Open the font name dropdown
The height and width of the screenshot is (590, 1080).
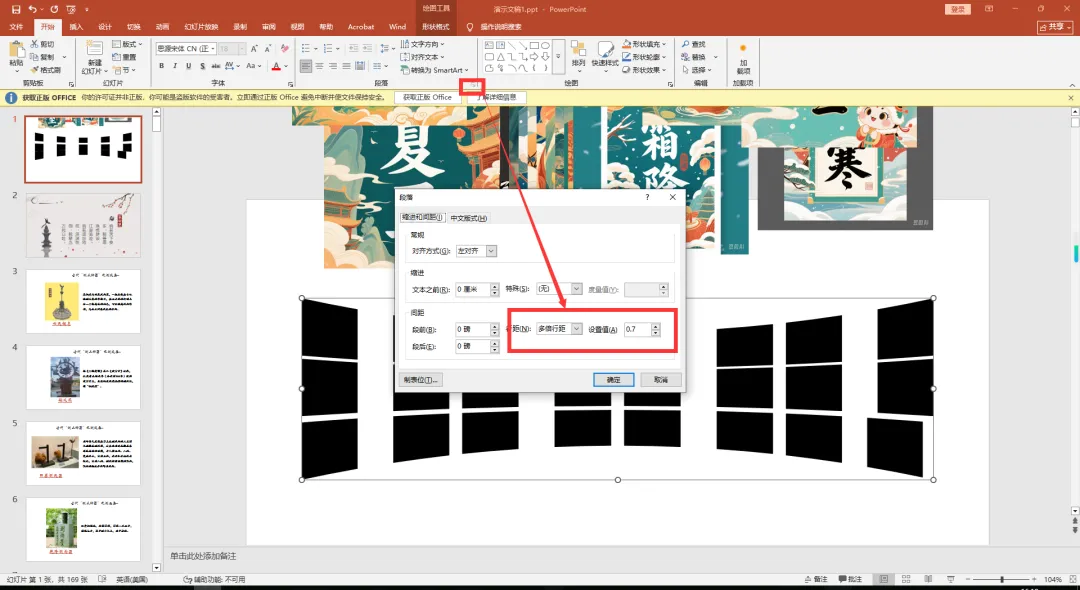tap(214, 49)
